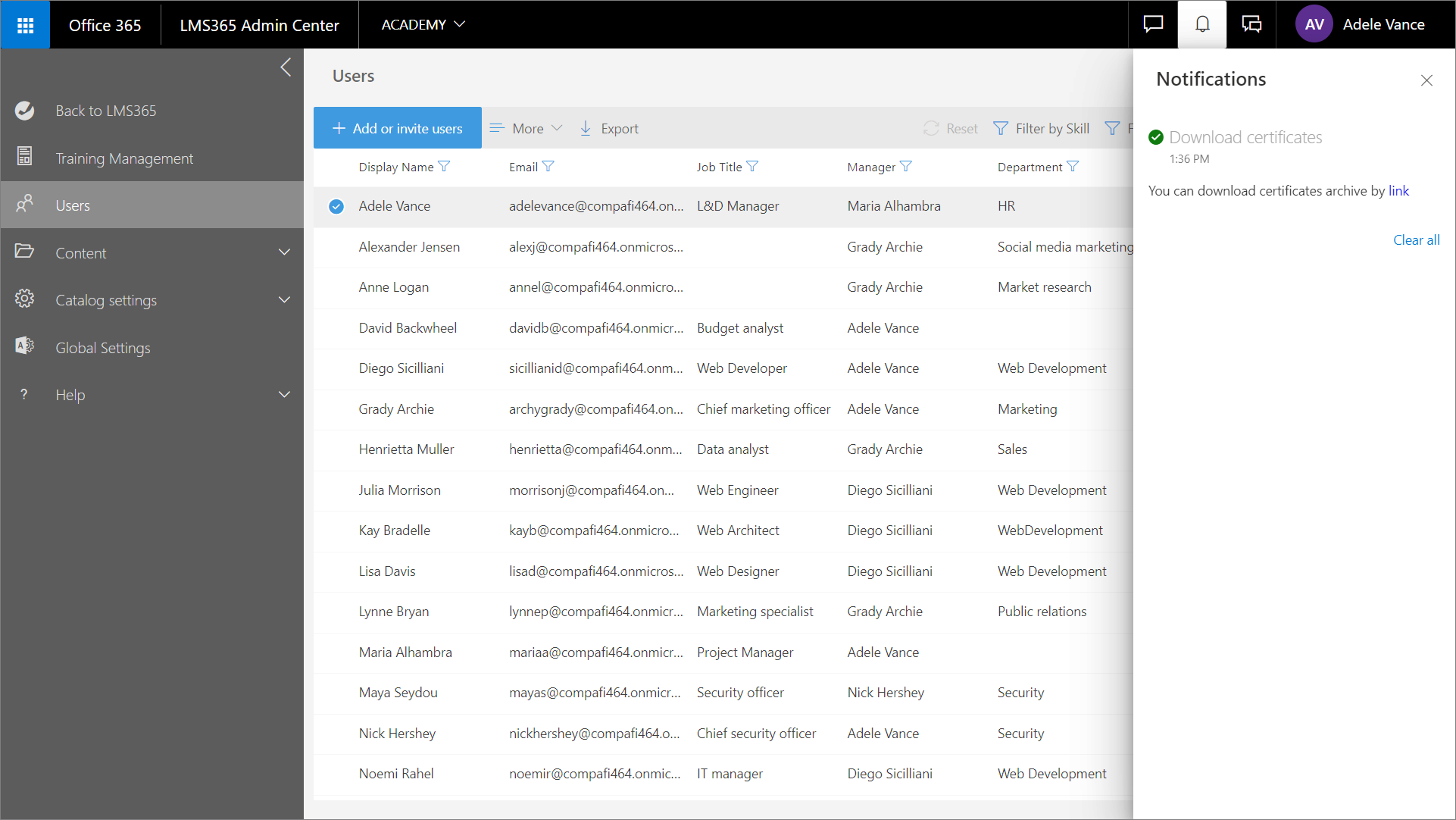Open the feedback chat bubble icon
This screenshot has height=820, width=1456.
(1153, 25)
